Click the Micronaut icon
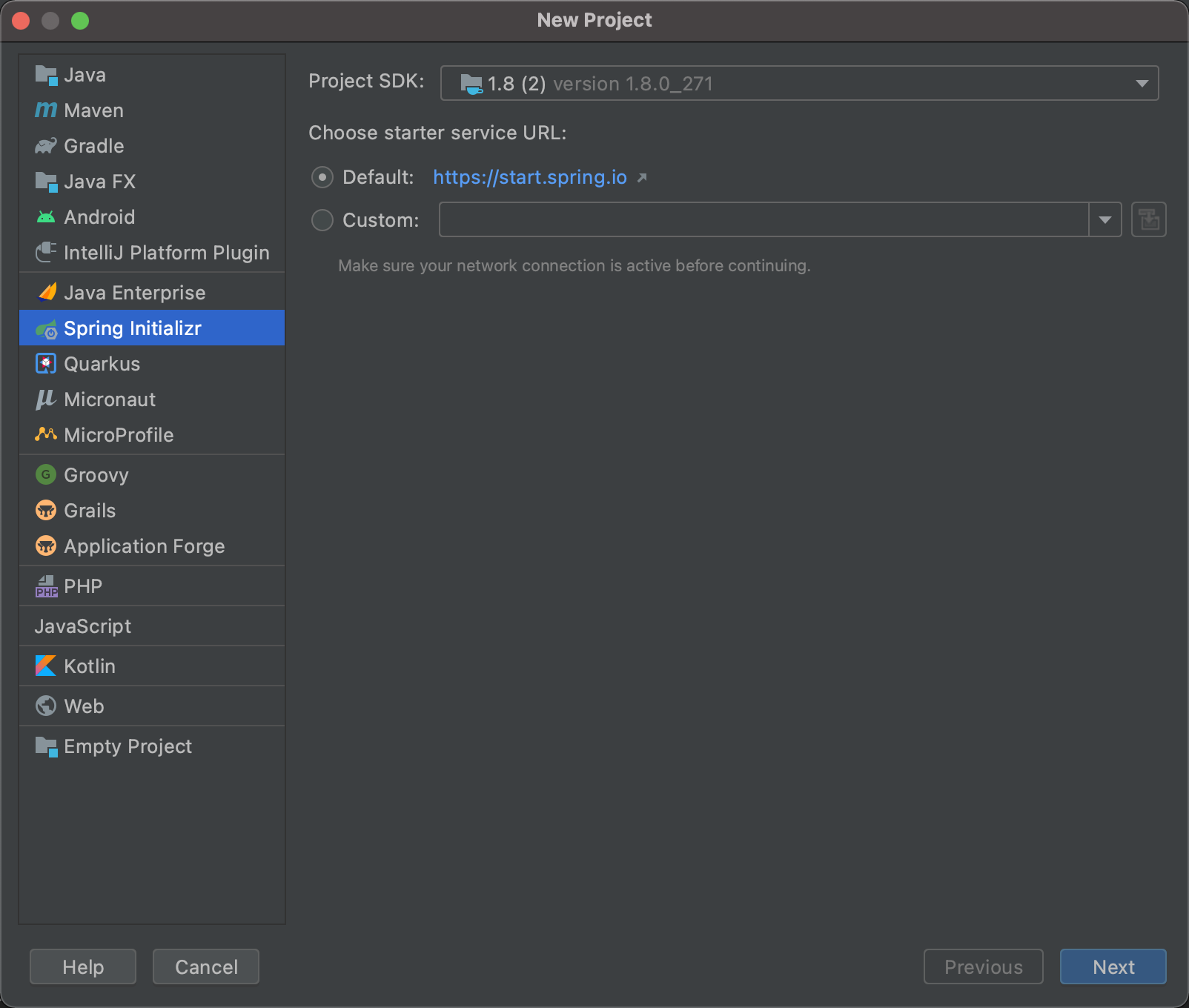 (x=45, y=399)
